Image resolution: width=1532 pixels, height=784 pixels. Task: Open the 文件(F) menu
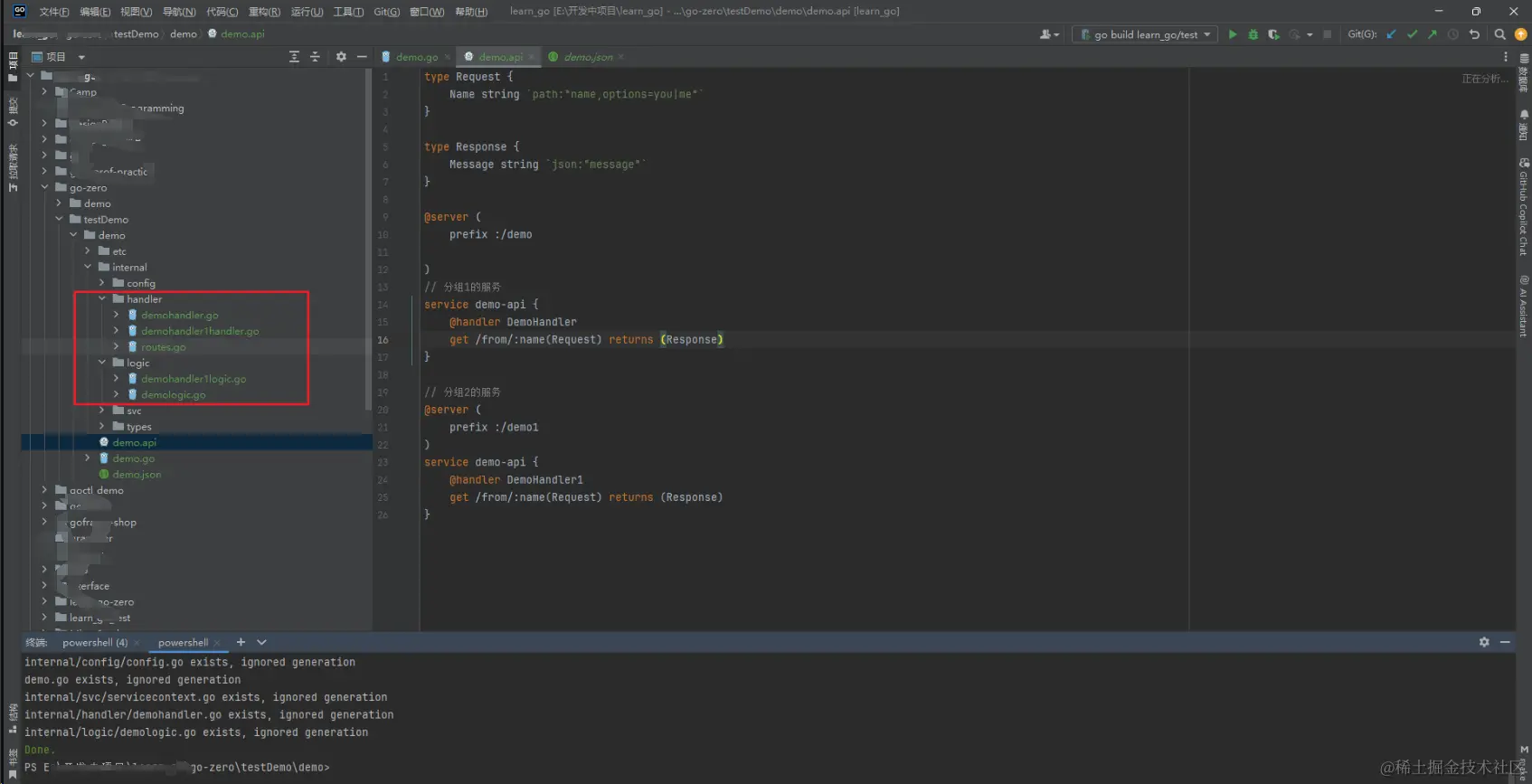54,12
